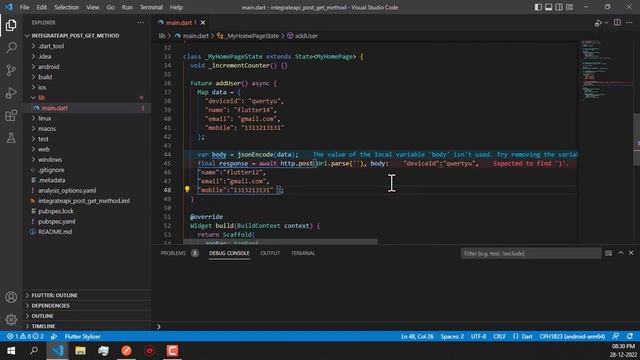
Task: Collapse the lib folder
Action: coord(42,98)
